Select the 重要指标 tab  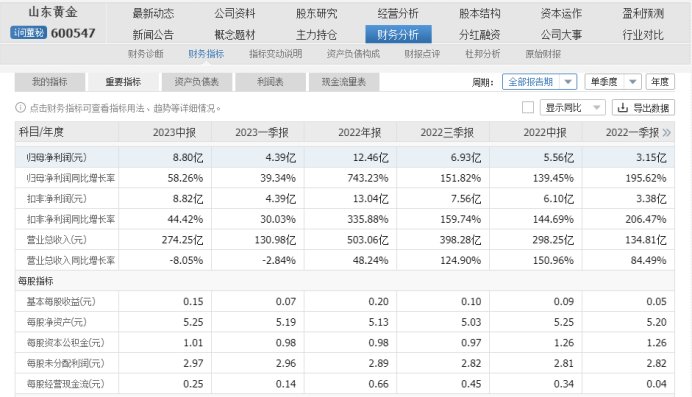point(123,82)
